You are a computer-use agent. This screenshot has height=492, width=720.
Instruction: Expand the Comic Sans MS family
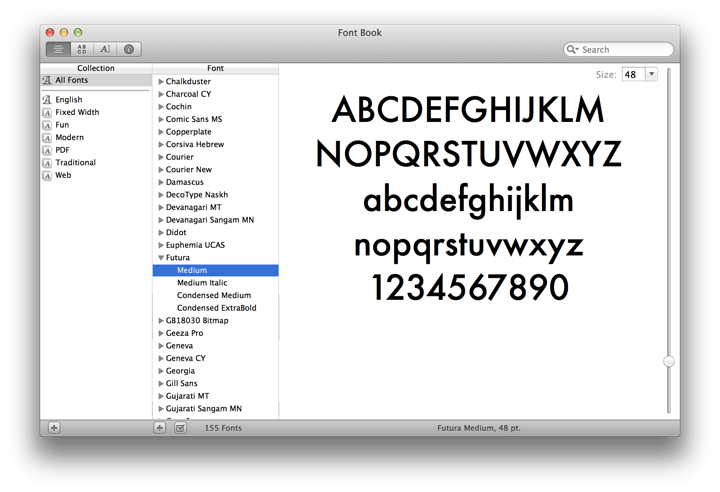click(161, 119)
